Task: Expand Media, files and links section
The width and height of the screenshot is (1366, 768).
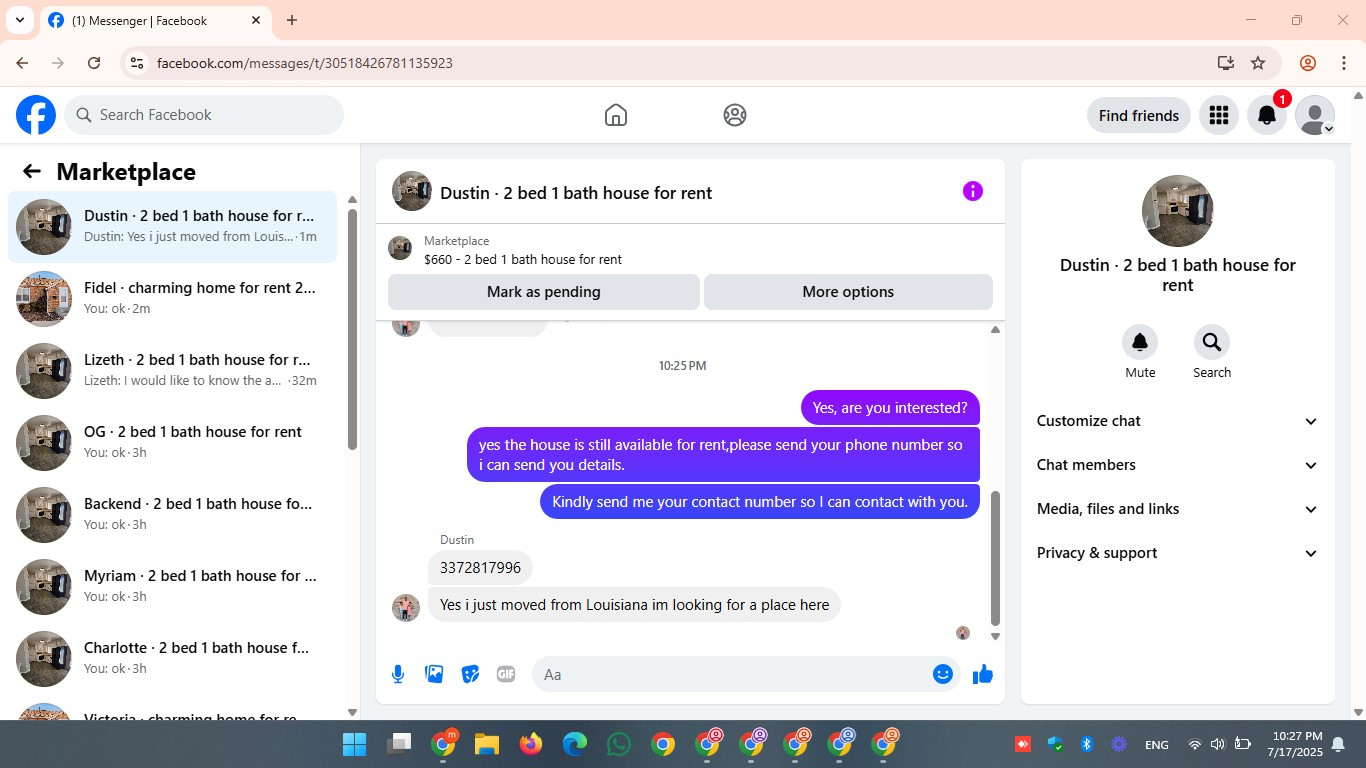Action: click(1178, 509)
